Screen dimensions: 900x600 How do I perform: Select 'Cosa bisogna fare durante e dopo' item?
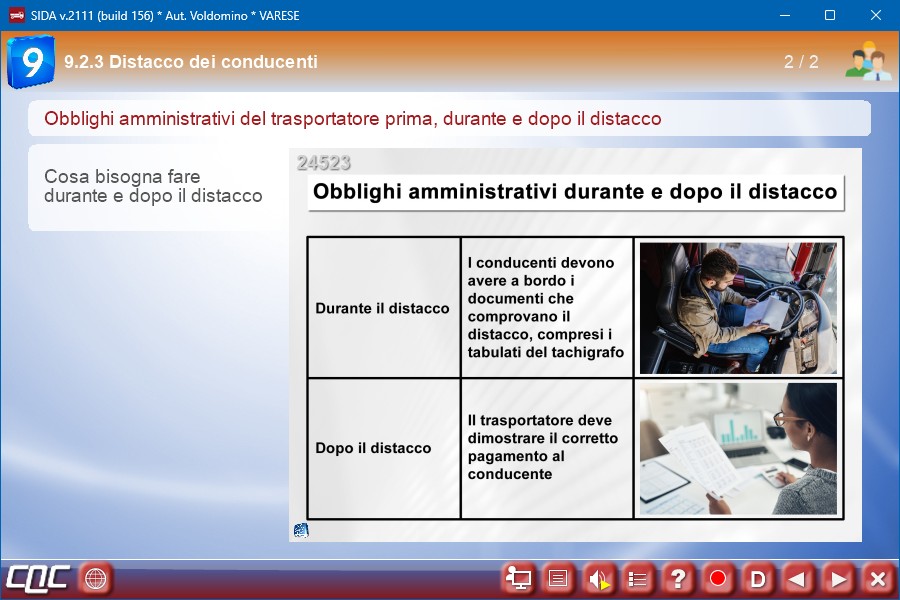pos(153,186)
